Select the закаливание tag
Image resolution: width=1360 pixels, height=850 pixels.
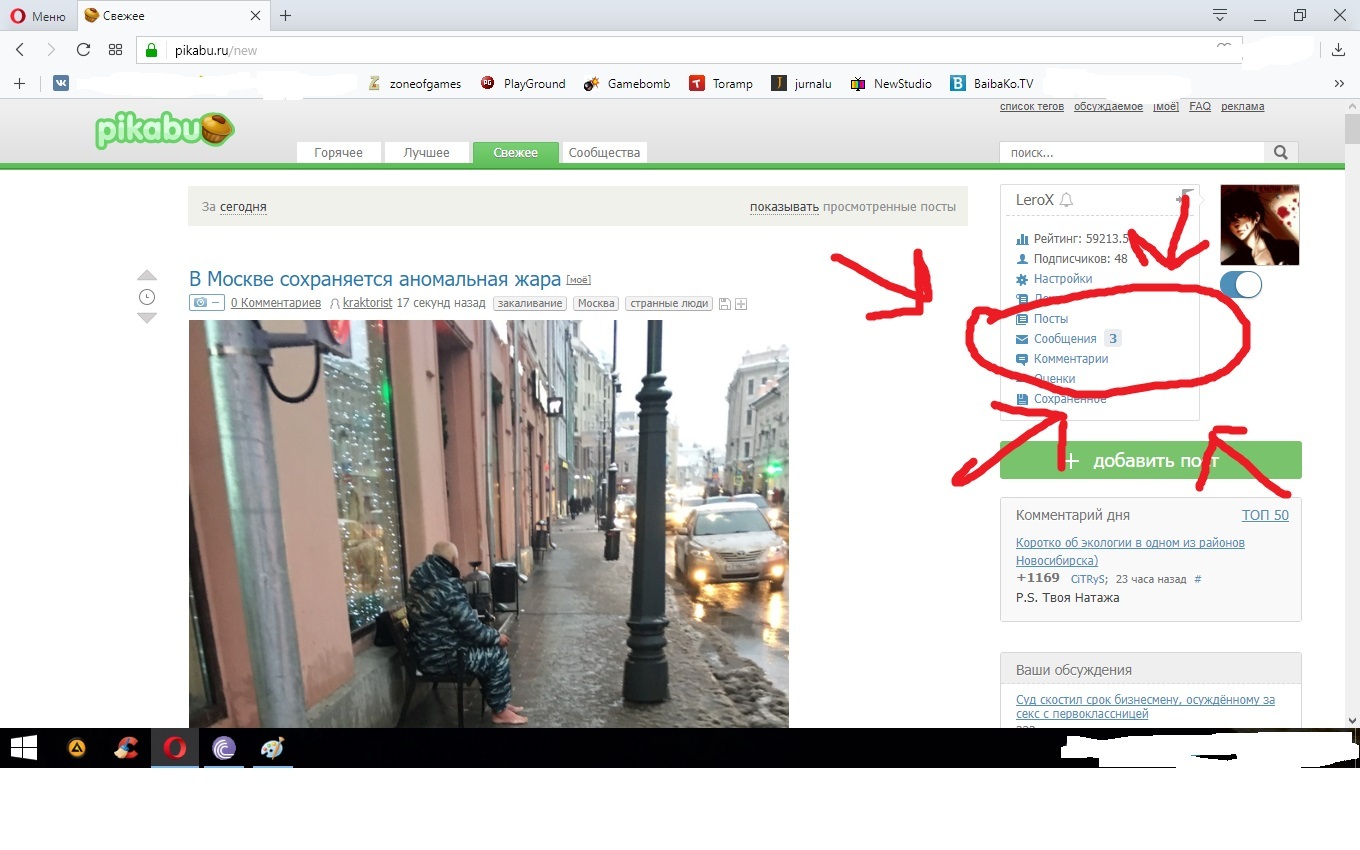(530, 303)
